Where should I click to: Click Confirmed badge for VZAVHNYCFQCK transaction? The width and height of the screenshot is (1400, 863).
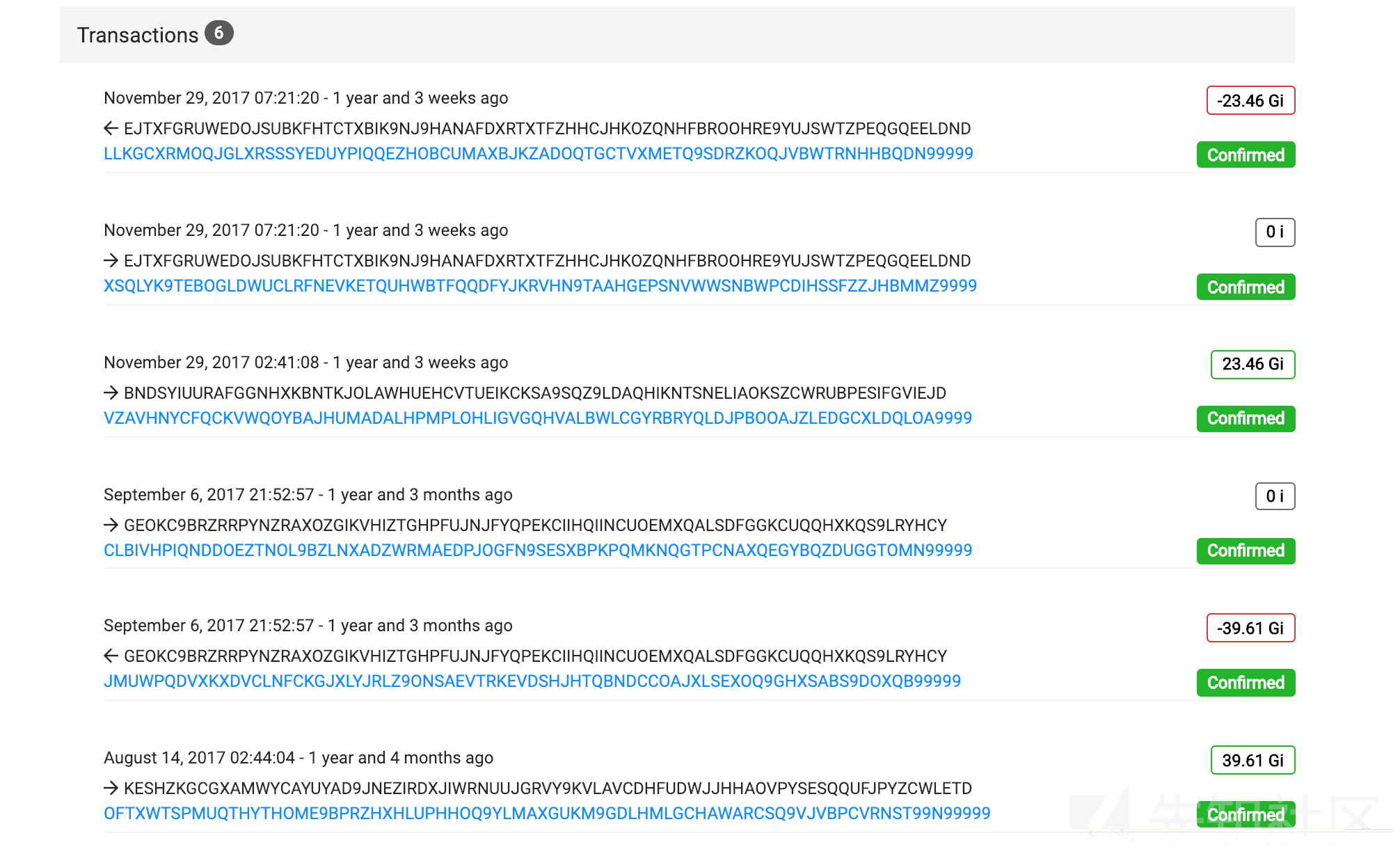[1246, 418]
